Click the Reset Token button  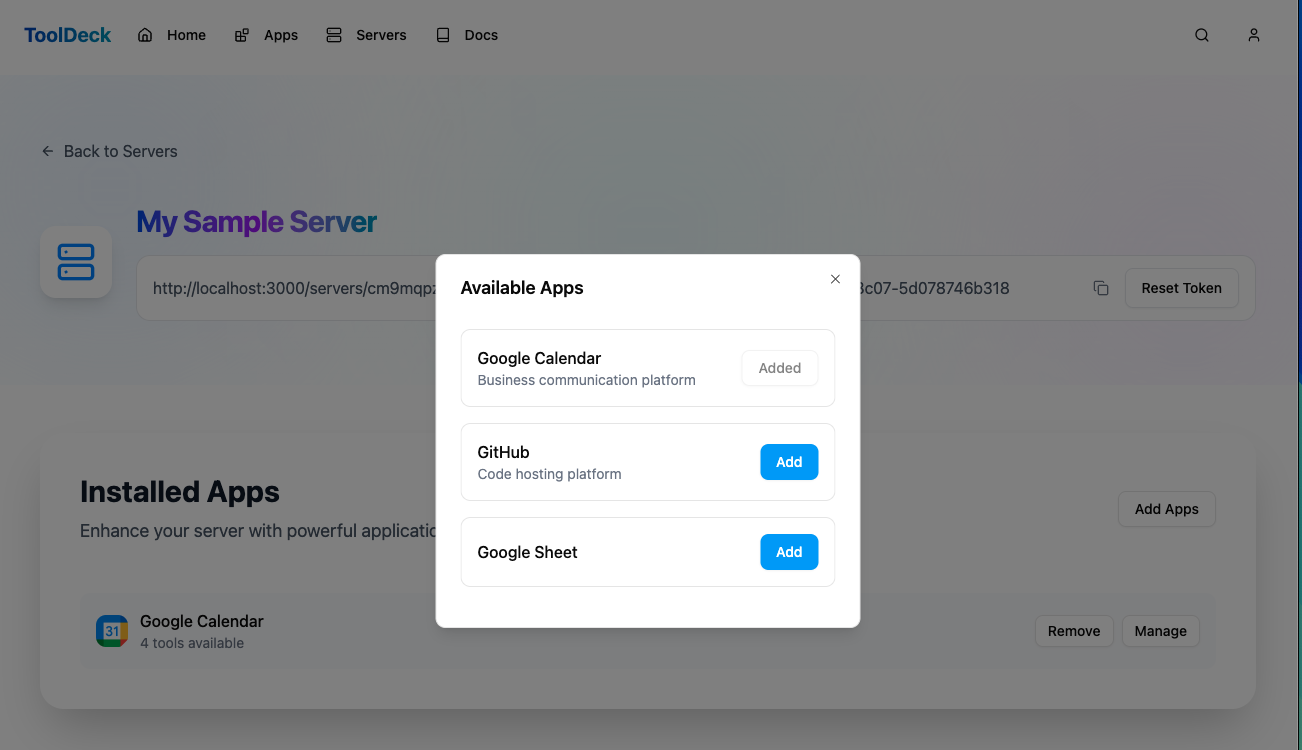[1181, 288]
